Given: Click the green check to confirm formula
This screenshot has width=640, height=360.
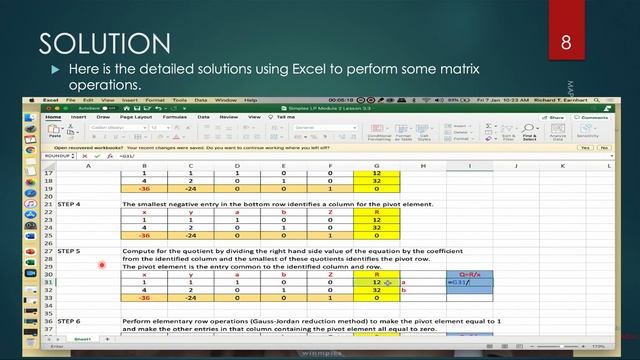Looking at the screenshot, I should [97, 156].
